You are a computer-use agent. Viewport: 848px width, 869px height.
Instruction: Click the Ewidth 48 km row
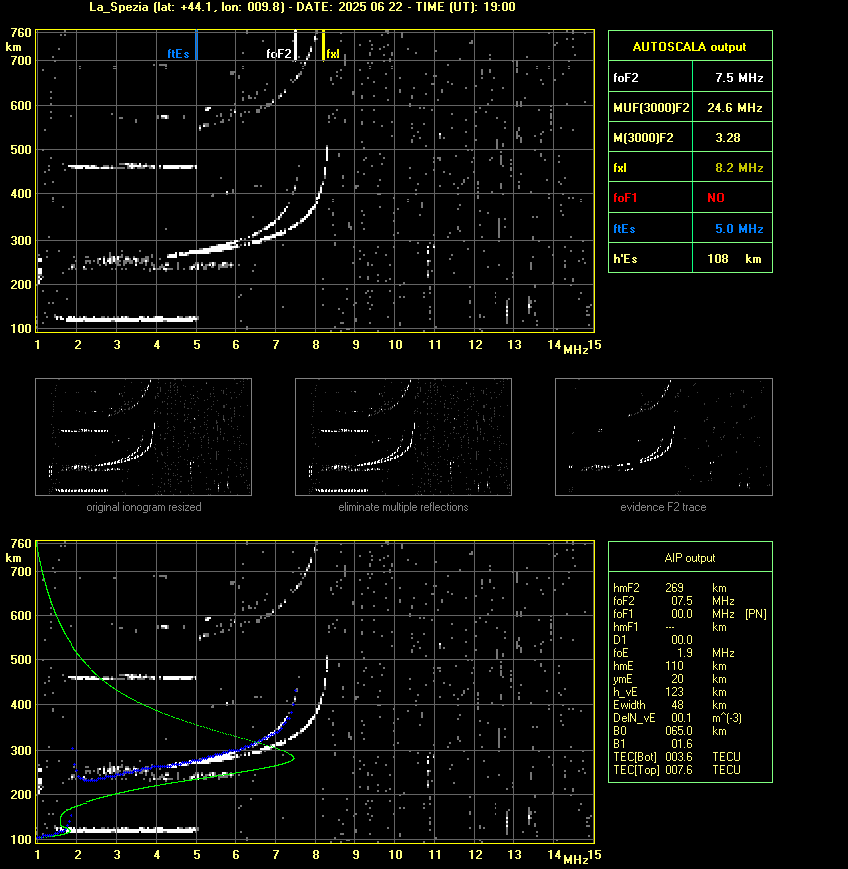pos(670,705)
